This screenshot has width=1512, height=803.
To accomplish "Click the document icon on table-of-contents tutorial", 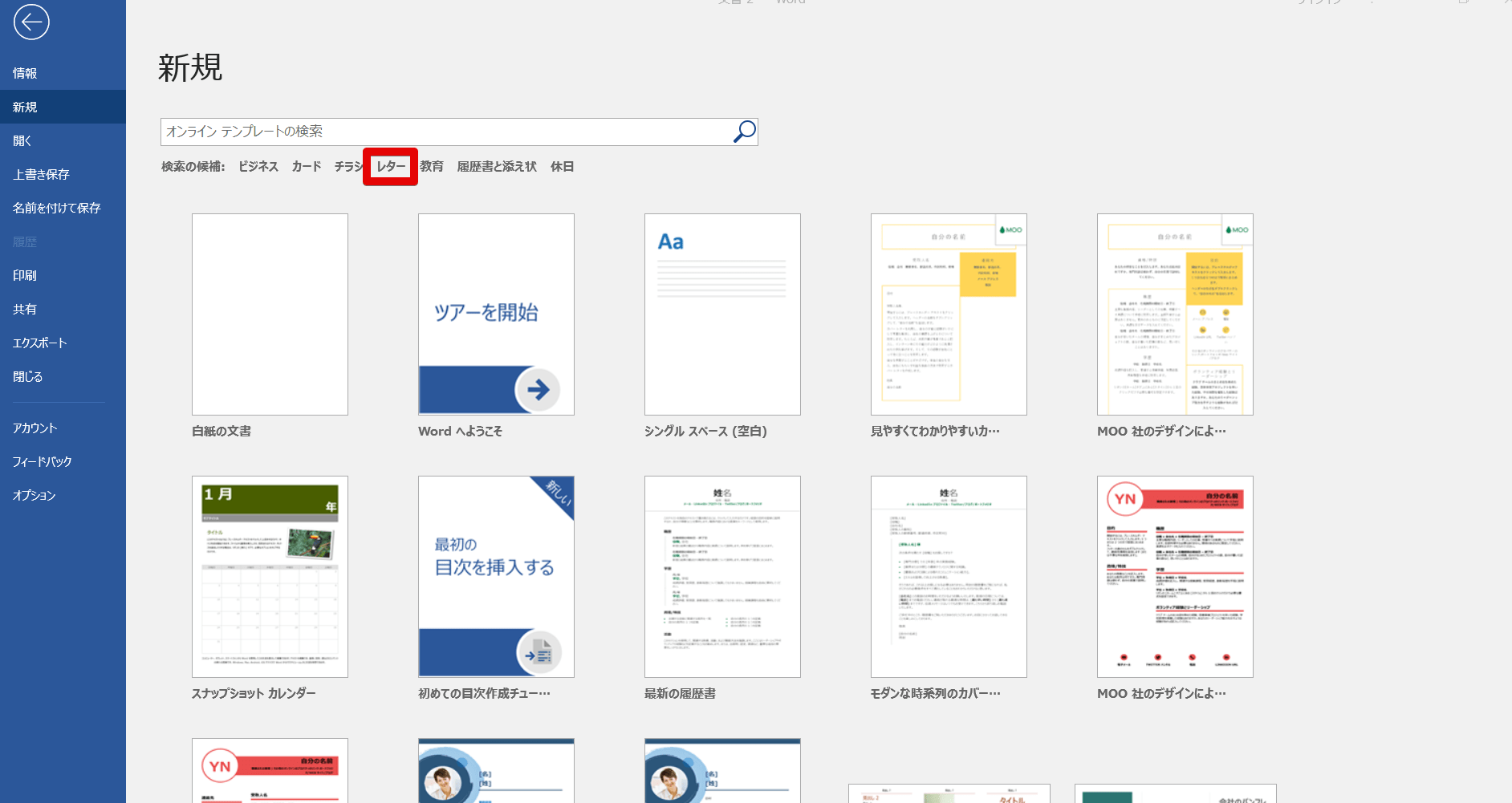I will [539, 652].
